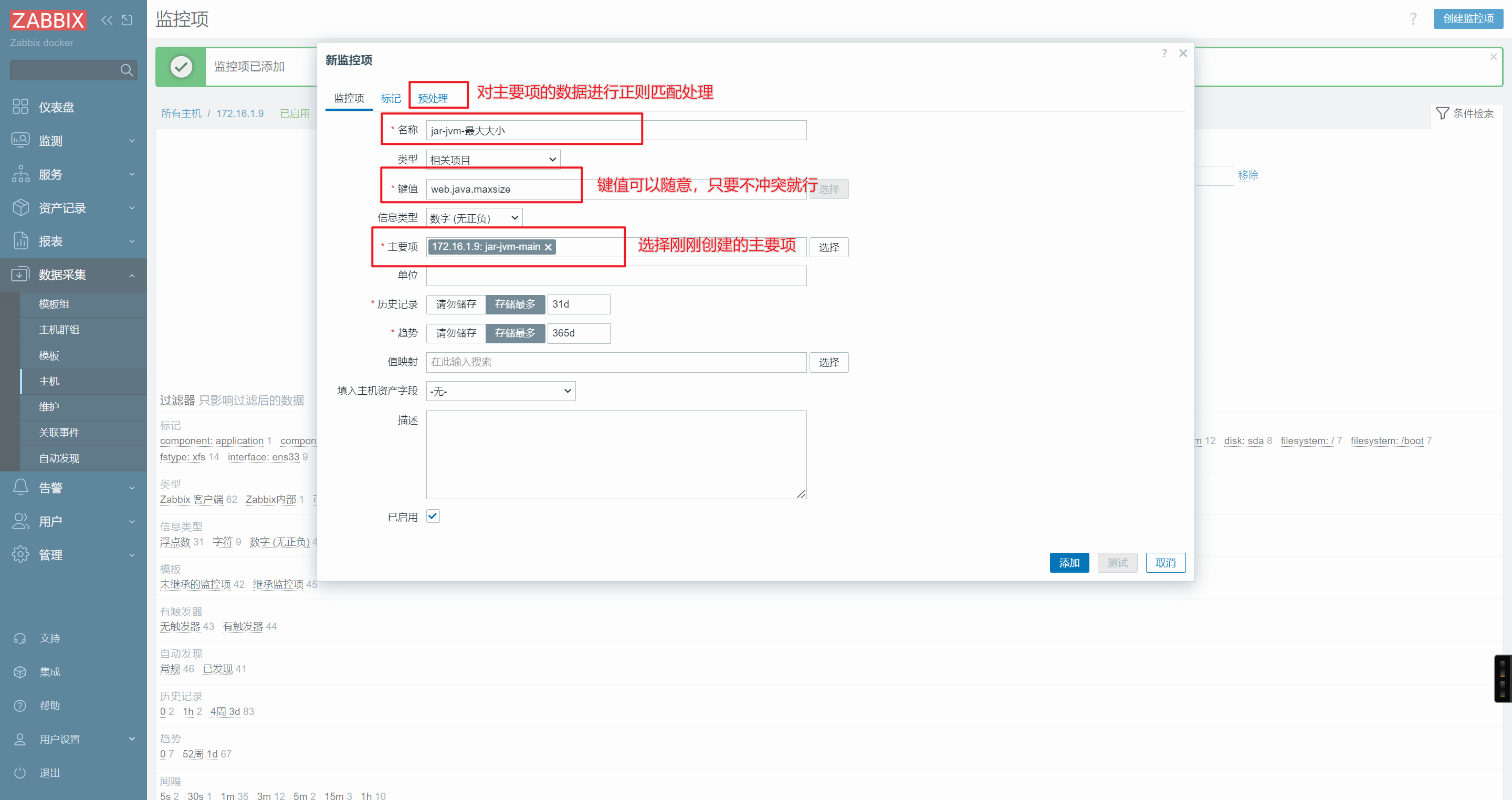The width and height of the screenshot is (1512, 800).
Task: Expand the 资产记录 menu chevron
Action: 132,207
